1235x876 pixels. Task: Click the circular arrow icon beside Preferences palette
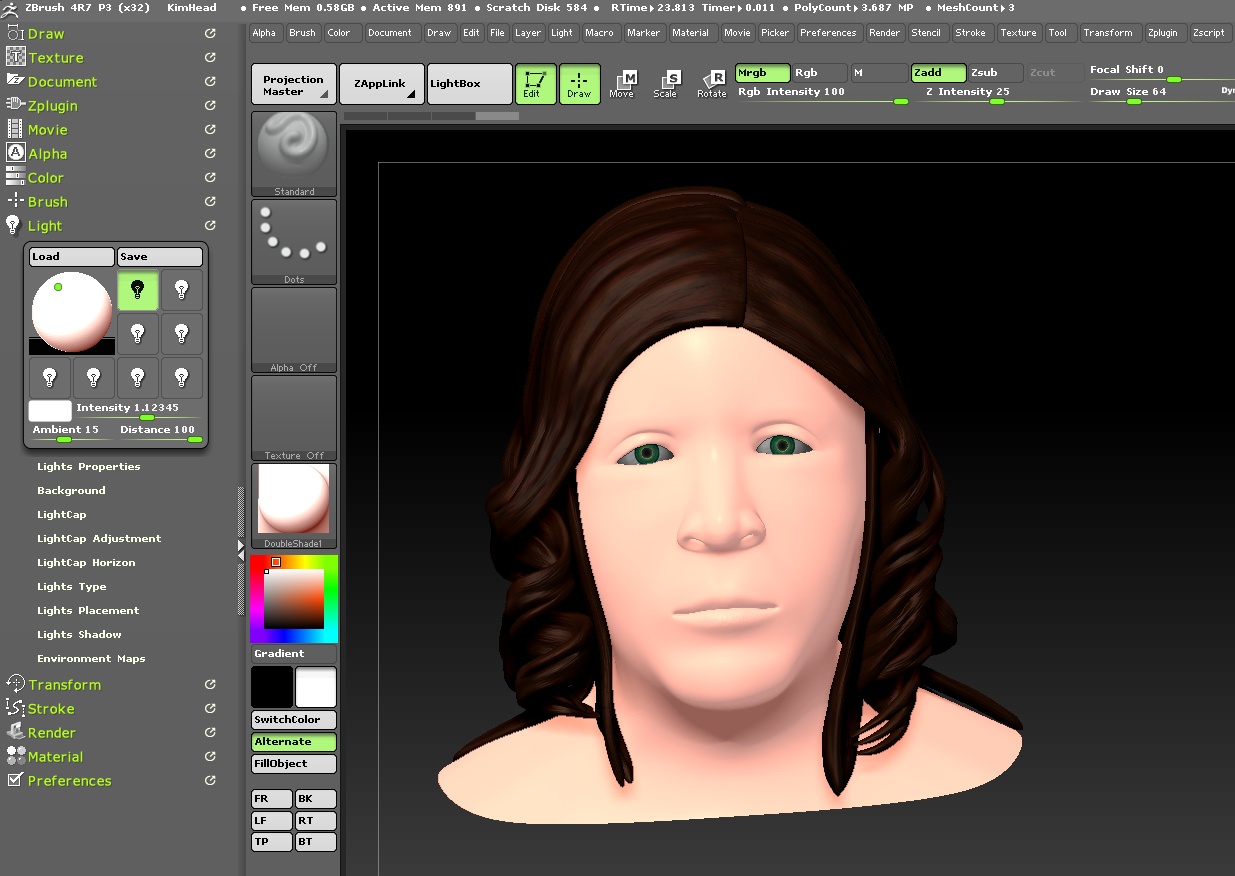[x=210, y=780]
